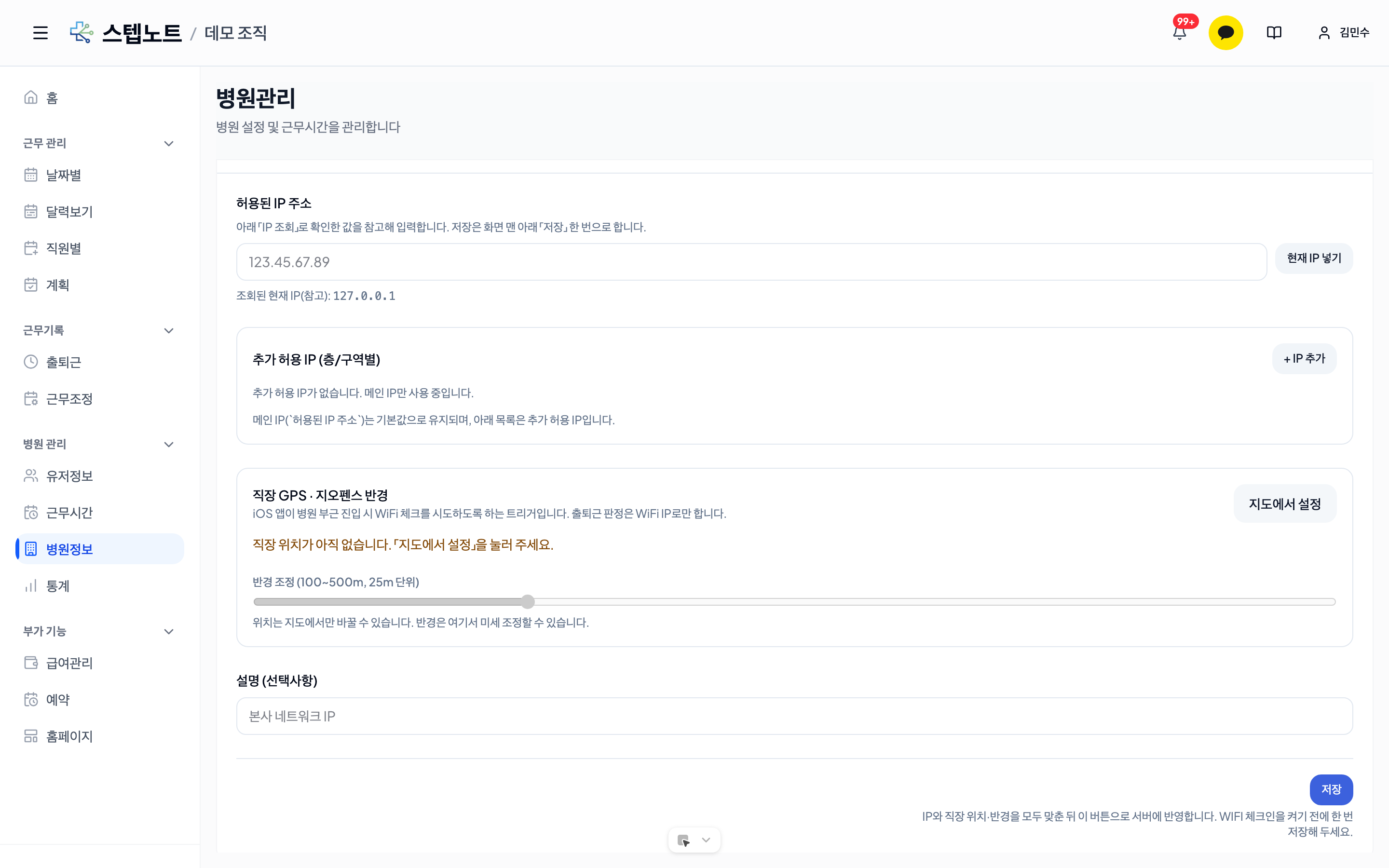Expand the bottom floating toolbar chevron
Image resolution: width=1389 pixels, height=868 pixels.
coord(706,840)
